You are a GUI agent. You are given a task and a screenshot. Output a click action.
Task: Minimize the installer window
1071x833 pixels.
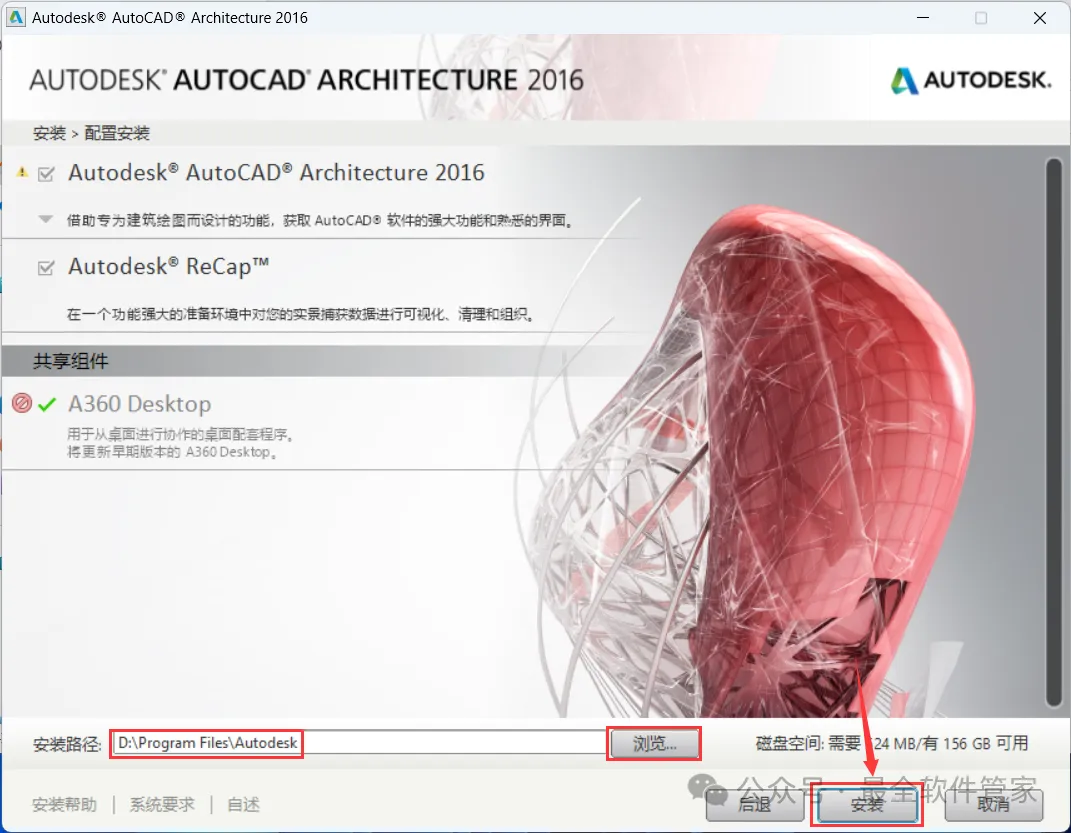click(x=923, y=17)
